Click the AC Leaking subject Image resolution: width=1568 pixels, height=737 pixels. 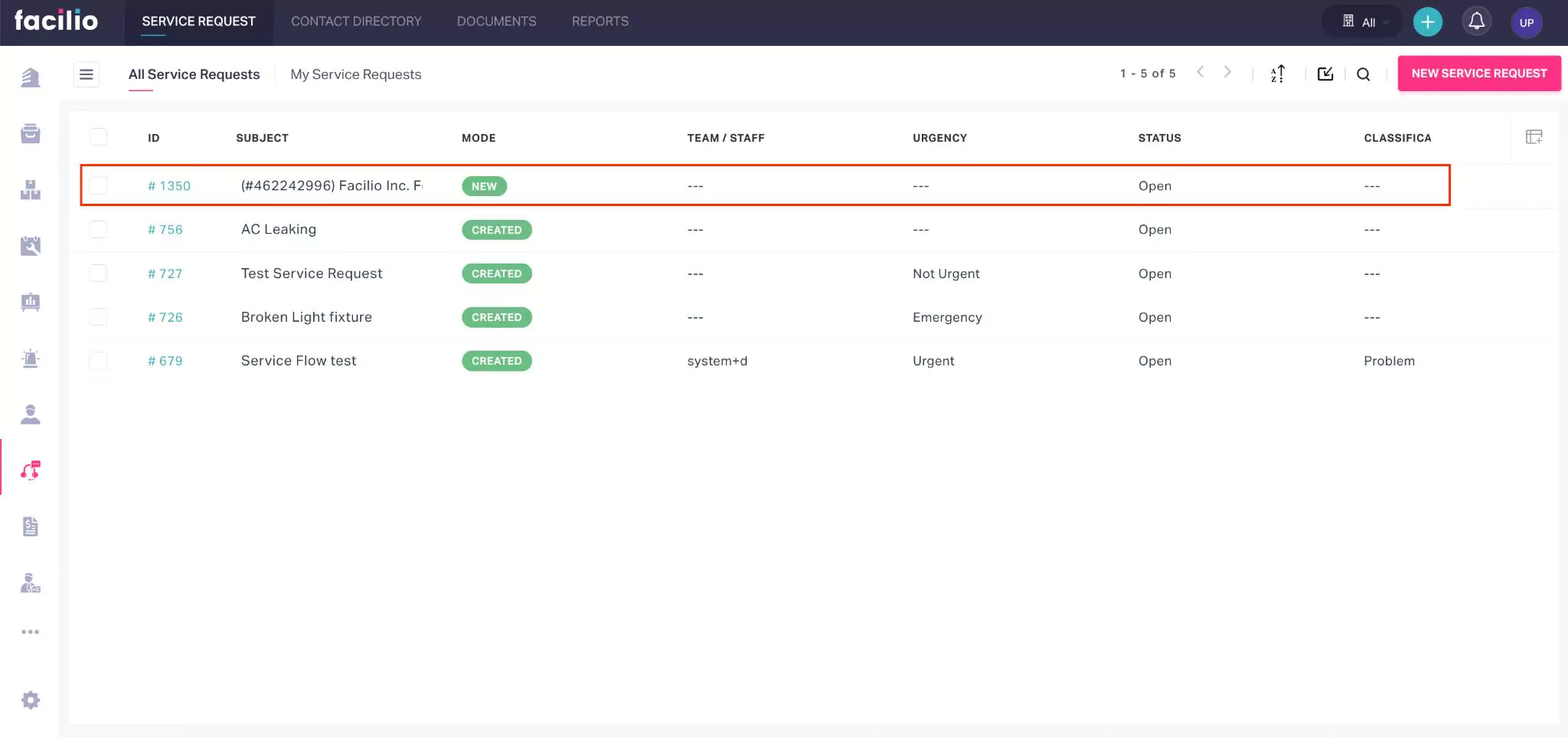(x=279, y=229)
